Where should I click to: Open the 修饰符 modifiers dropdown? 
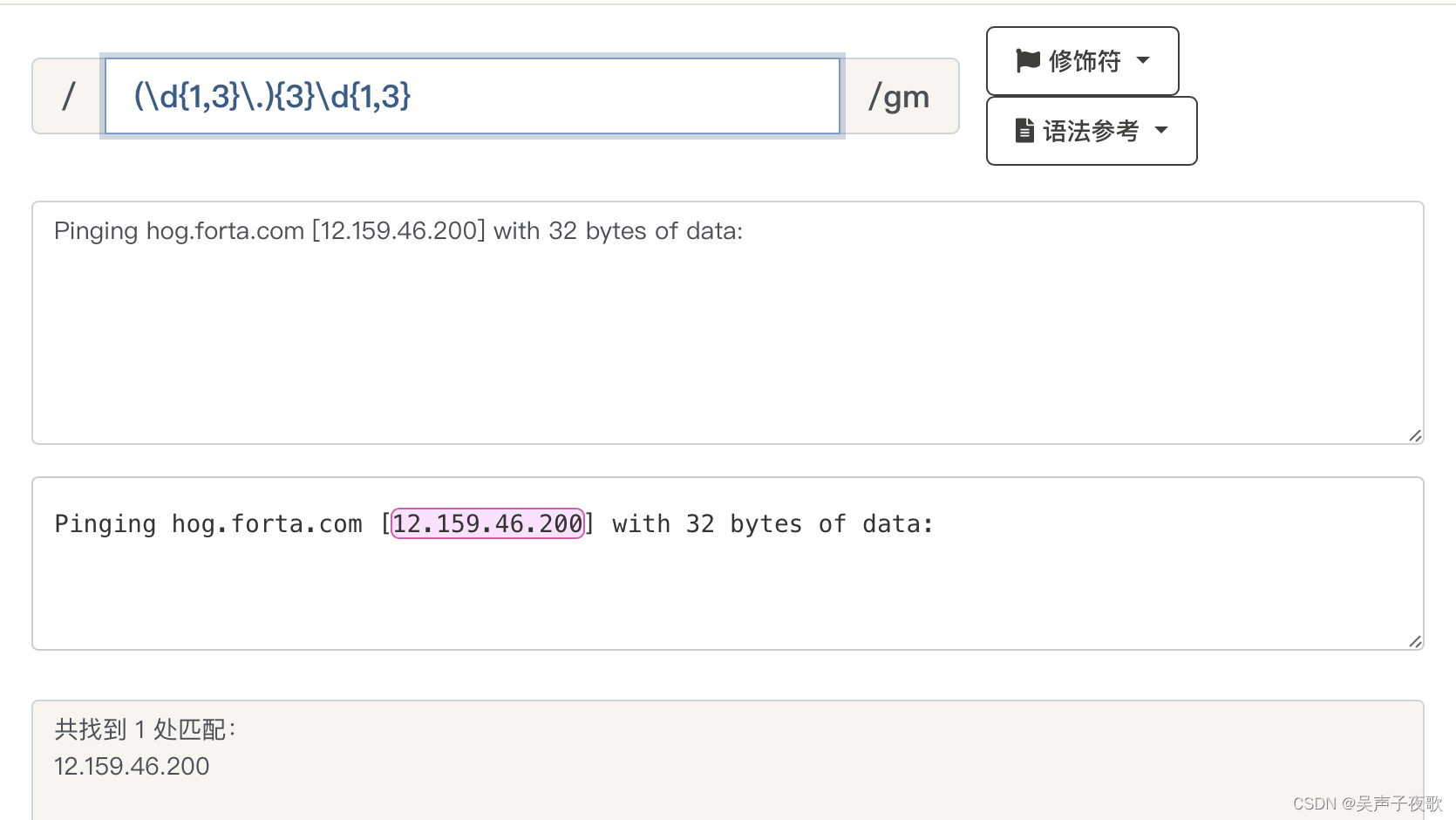click(x=1082, y=61)
